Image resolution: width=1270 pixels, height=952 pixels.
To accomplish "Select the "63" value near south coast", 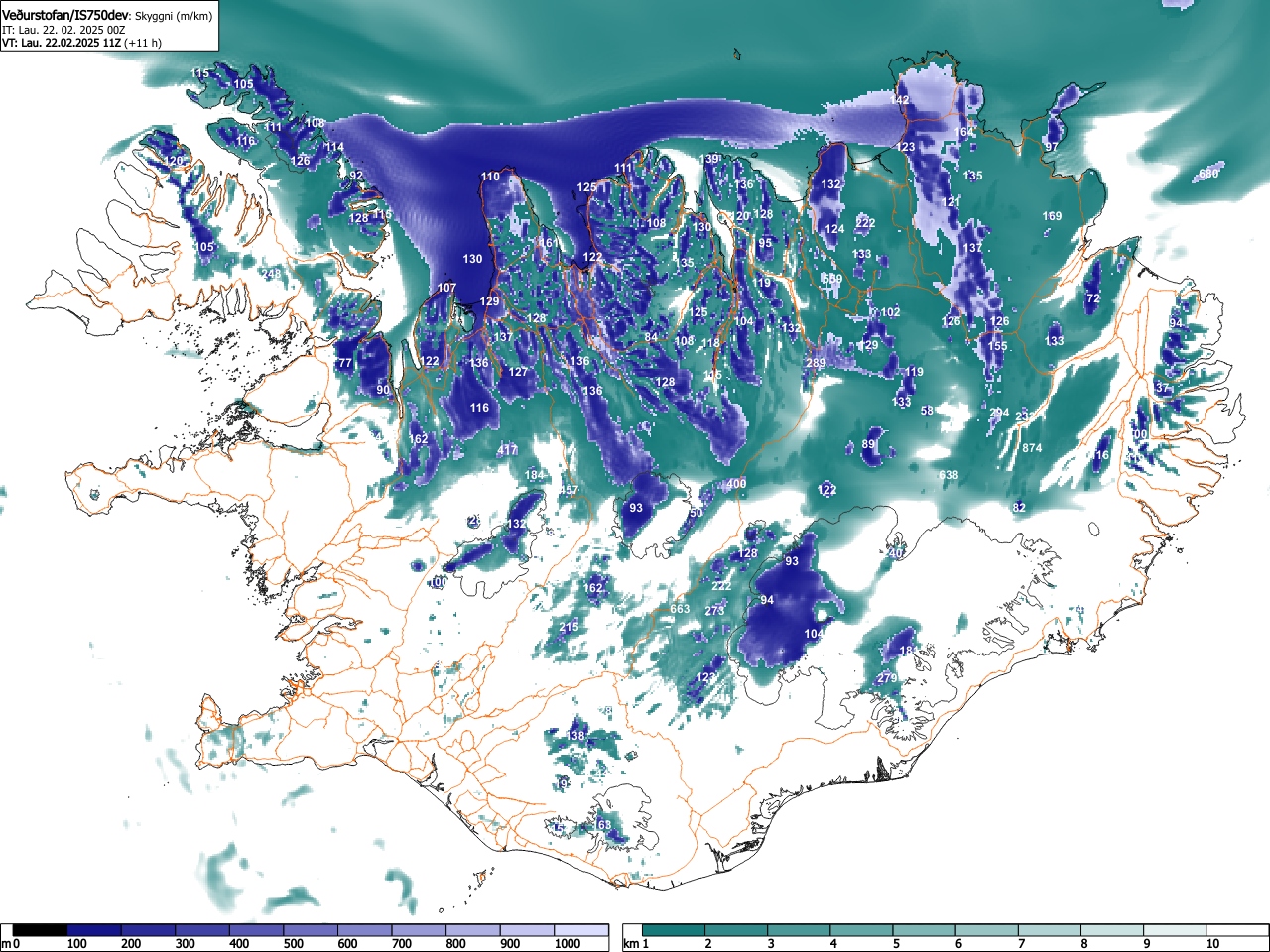I will [604, 826].
